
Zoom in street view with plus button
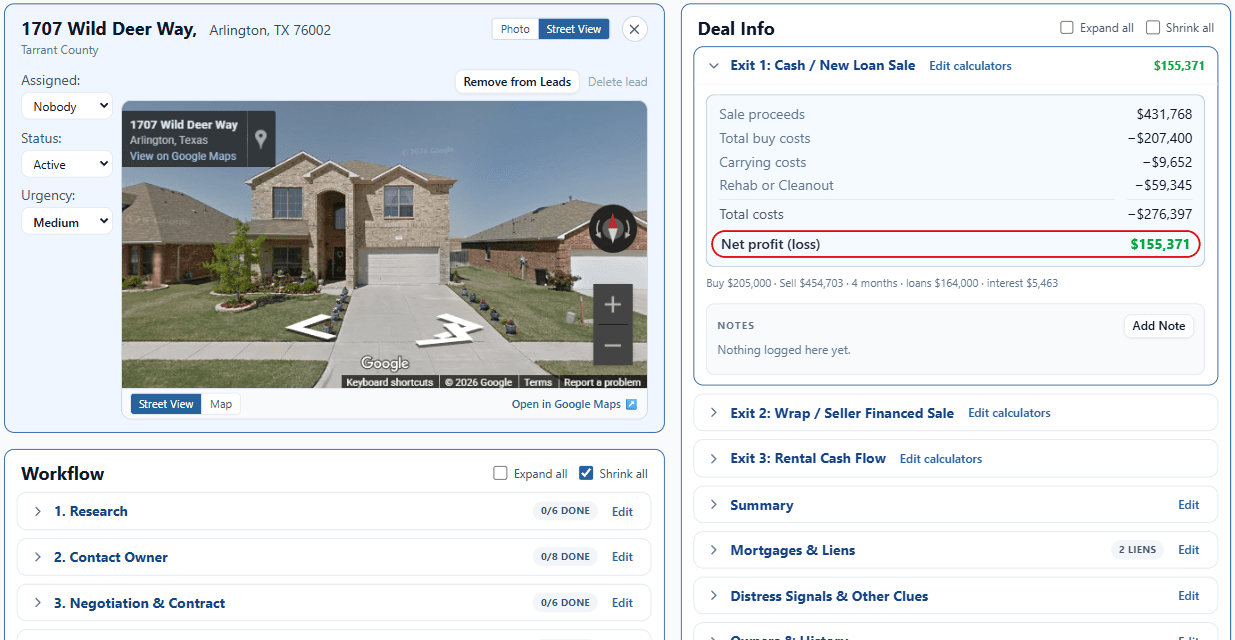click(x=613, y=305)
